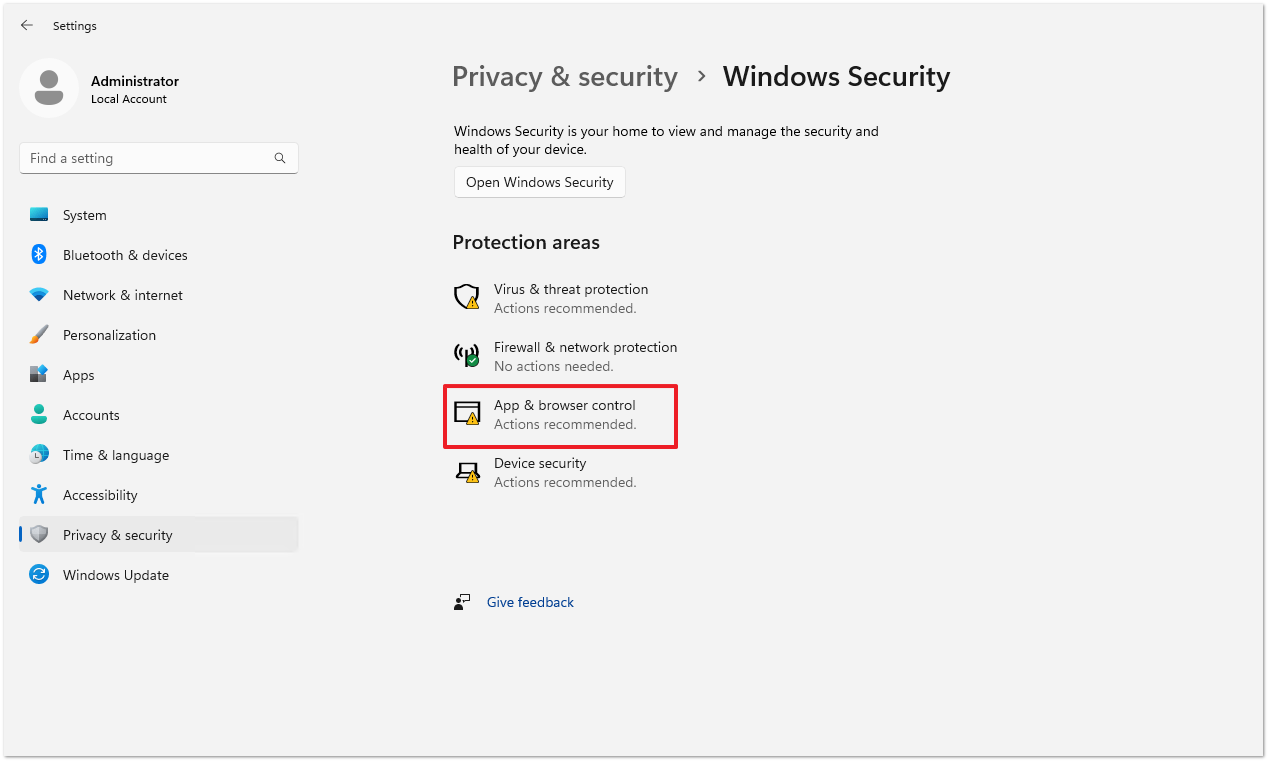This screenshot has width=1268, height=761.
Task: Open the Apps settings page
Action: click(78, 375)
